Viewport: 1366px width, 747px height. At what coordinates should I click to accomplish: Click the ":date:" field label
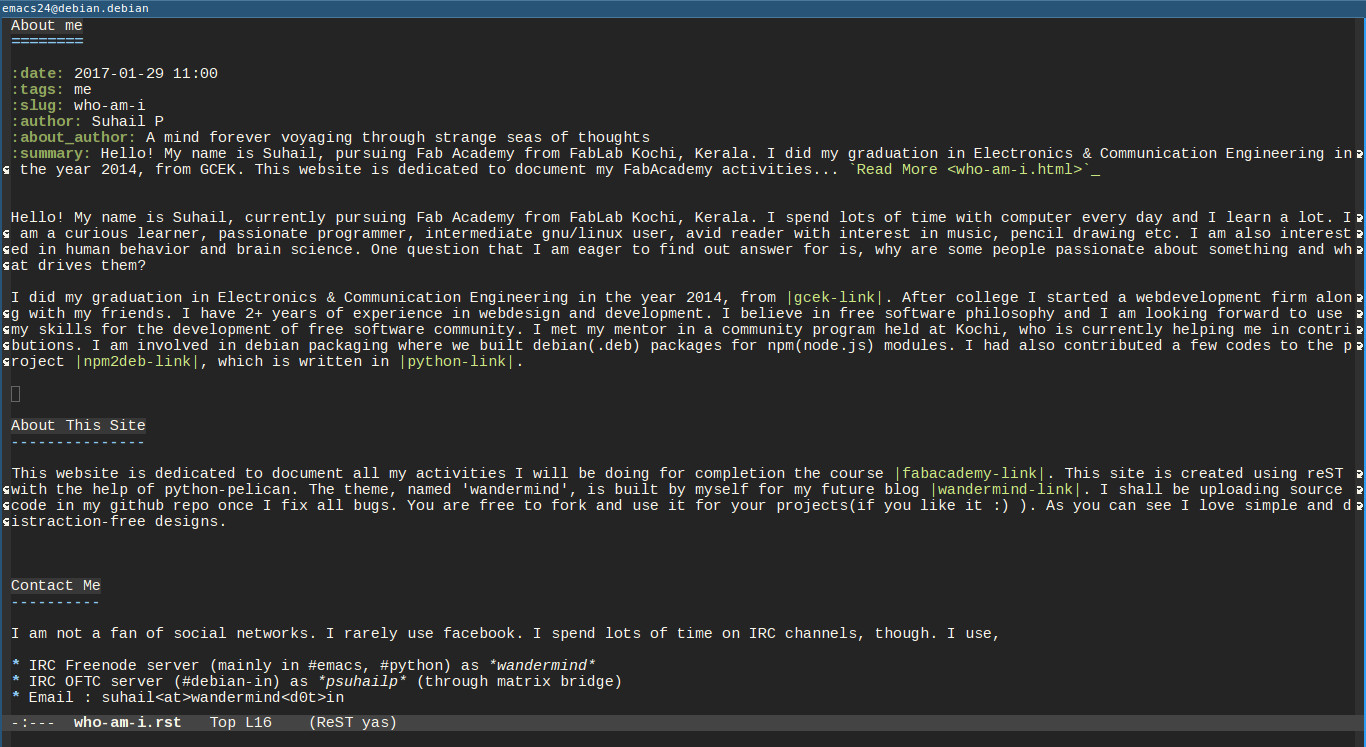[x=38, y=74]
